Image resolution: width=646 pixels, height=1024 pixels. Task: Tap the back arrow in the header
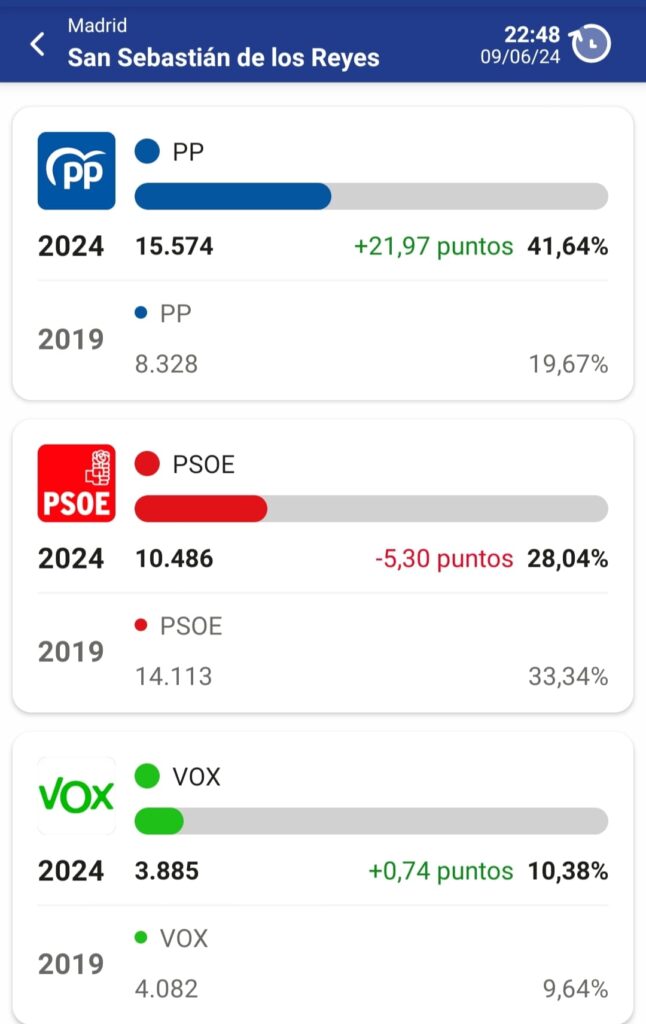click(x=38, y=44)
